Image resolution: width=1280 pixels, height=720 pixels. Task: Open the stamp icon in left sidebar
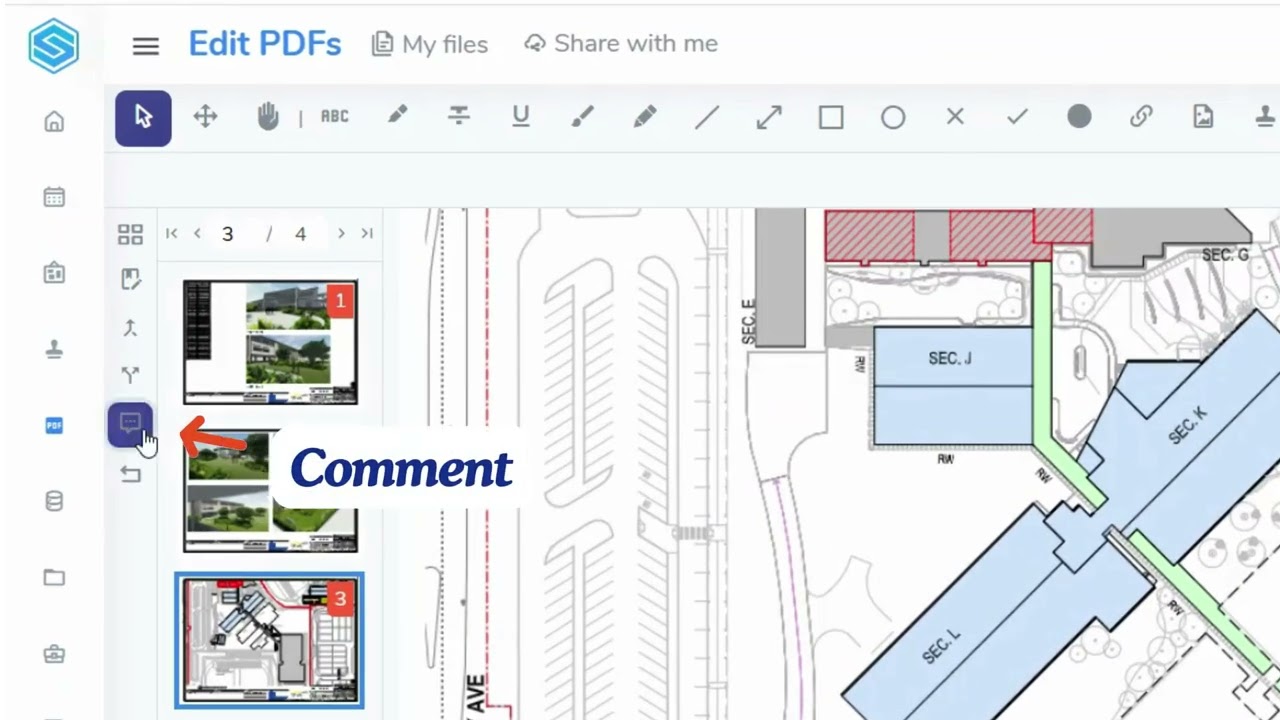coord(54,349)
